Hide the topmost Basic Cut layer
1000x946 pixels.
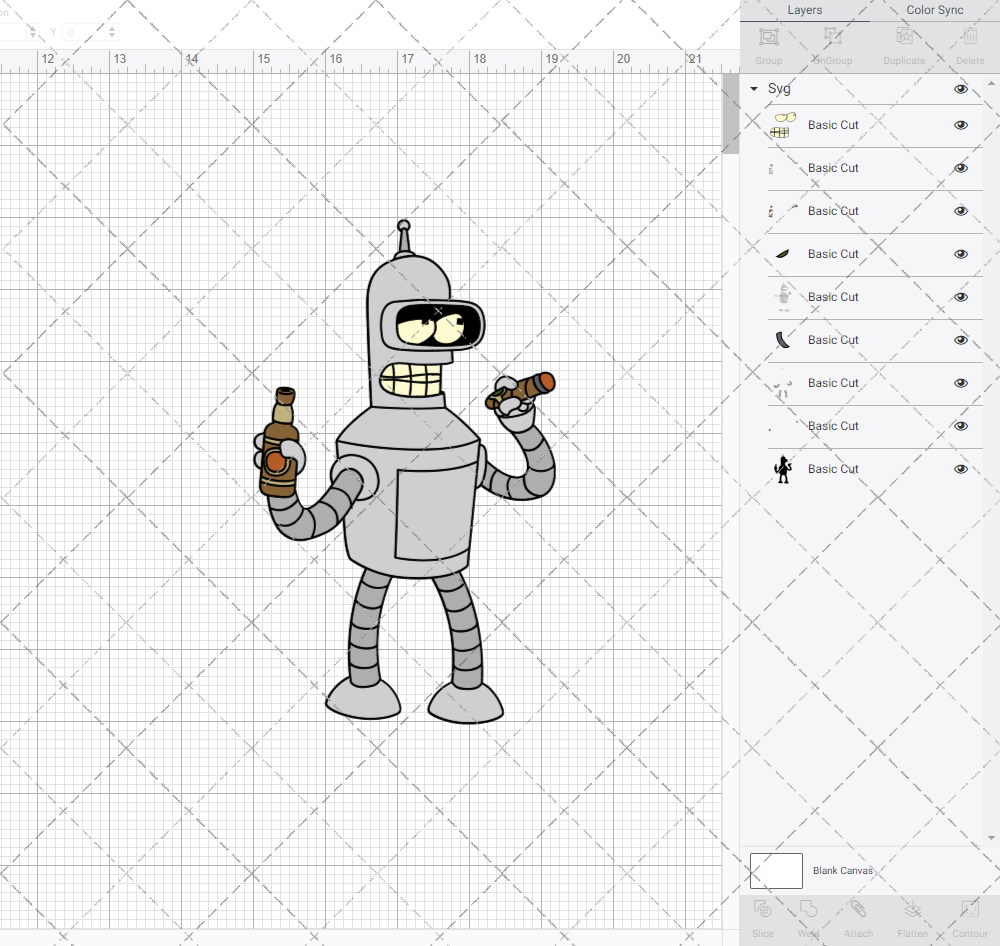pos(961,125)
